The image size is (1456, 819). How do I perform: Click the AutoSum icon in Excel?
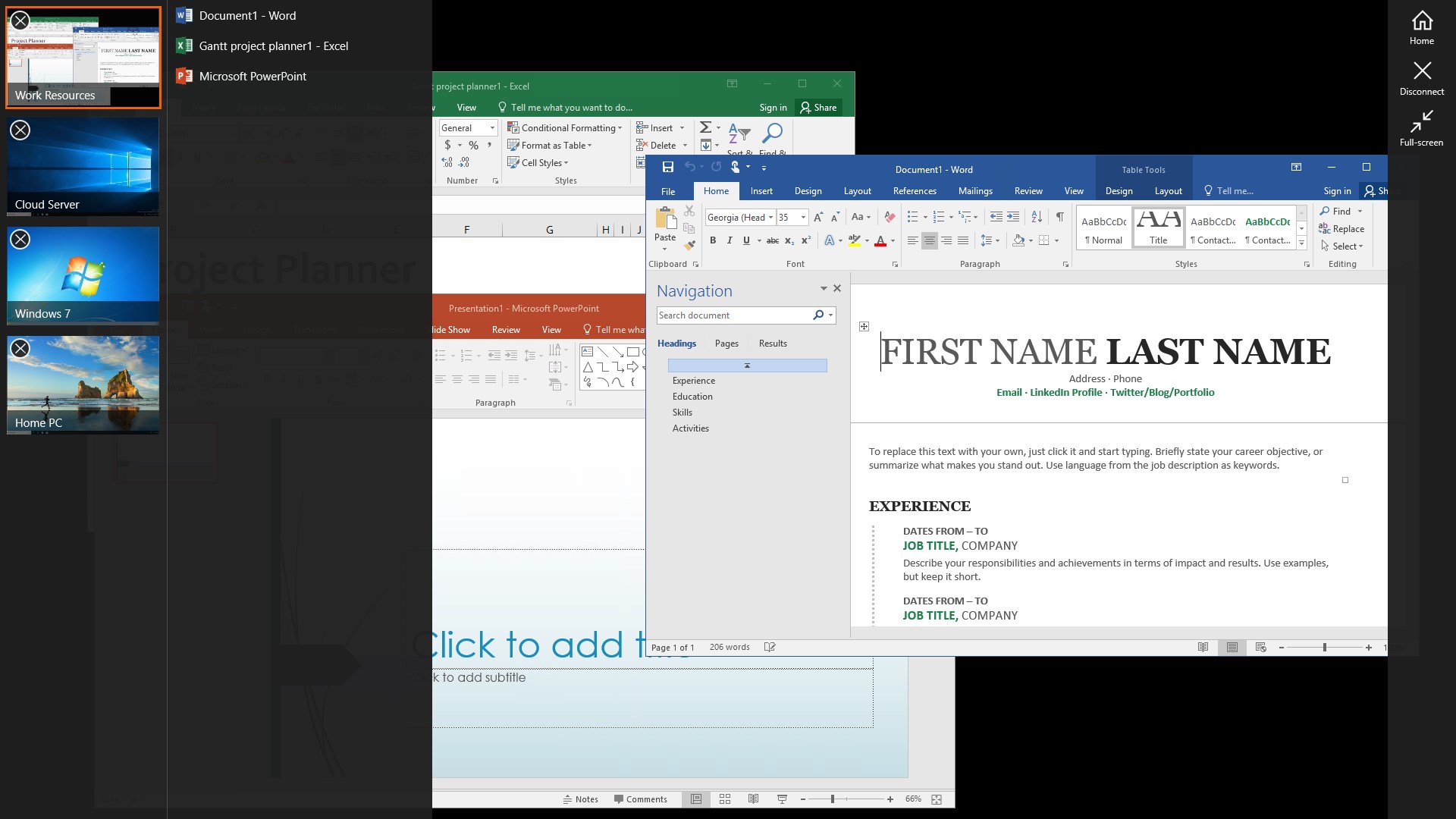[x=704, y=127]
